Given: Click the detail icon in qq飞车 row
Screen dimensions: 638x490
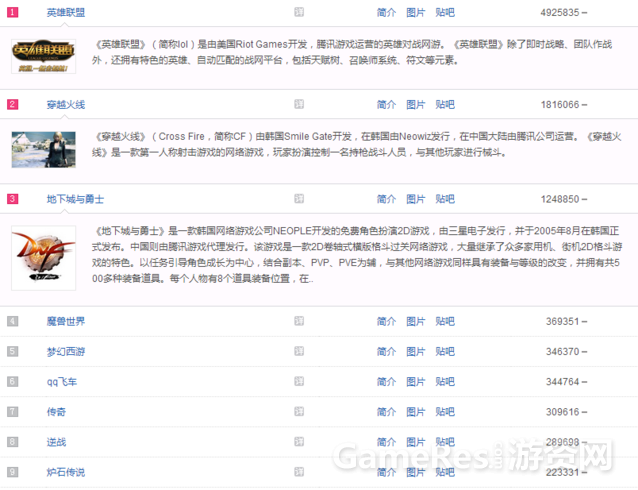Looking at the screenshot, I should tap(299, 381).
